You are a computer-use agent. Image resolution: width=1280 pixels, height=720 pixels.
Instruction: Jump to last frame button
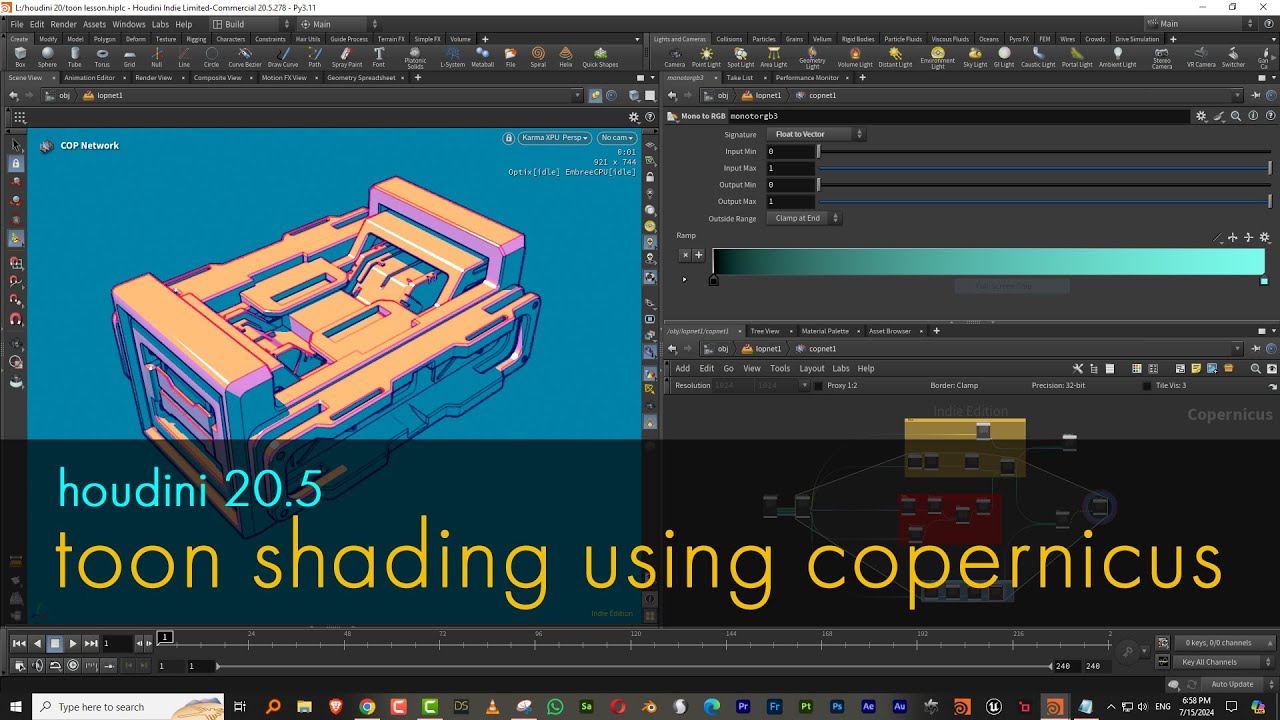point(91,643)
